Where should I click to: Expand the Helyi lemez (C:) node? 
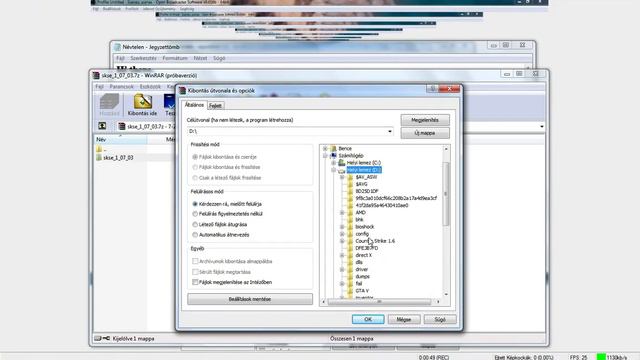tap(333, 162)
